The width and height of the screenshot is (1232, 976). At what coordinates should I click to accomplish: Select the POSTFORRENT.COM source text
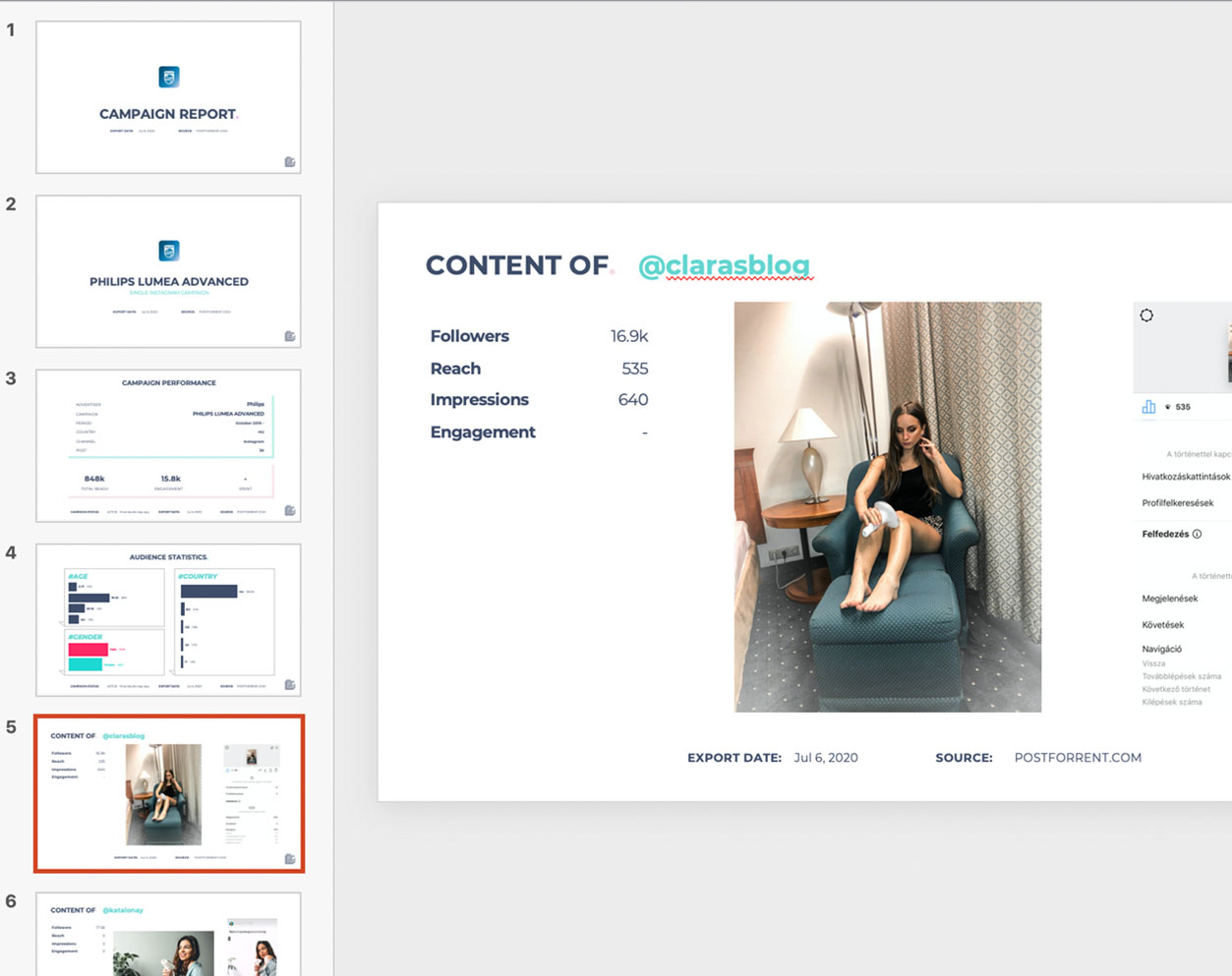pyautogui.click(x=1078, y=758)
